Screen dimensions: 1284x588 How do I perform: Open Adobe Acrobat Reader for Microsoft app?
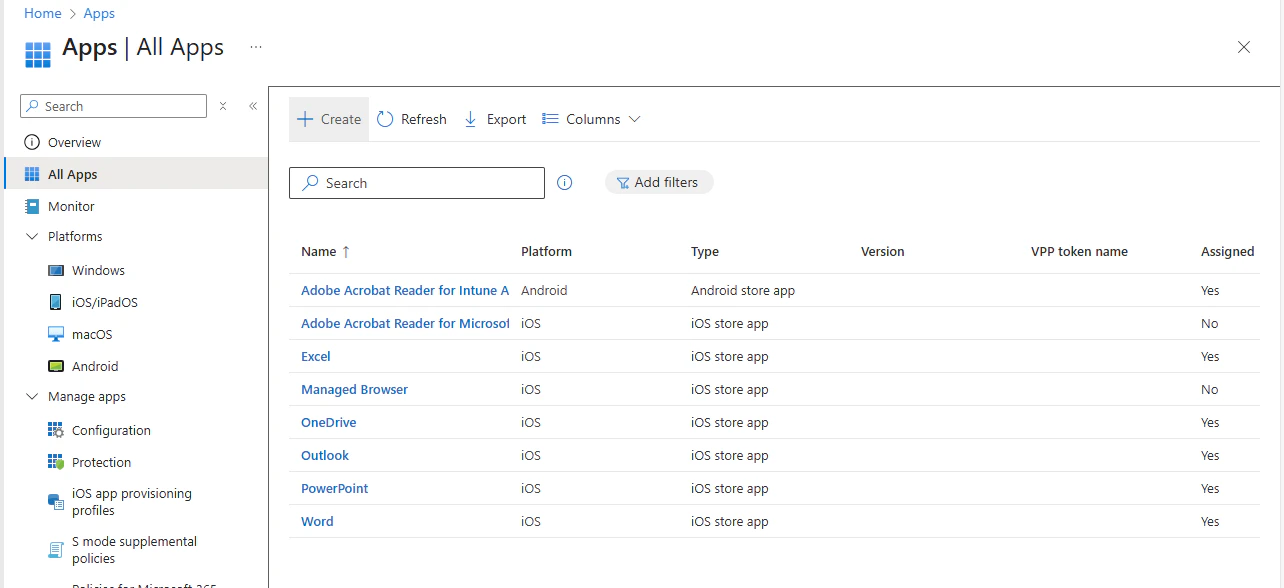click(405, 323)
